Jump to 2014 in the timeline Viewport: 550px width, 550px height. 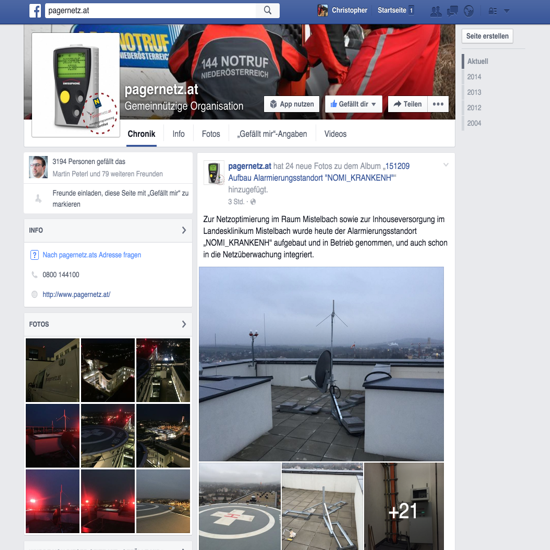[474, 77]
